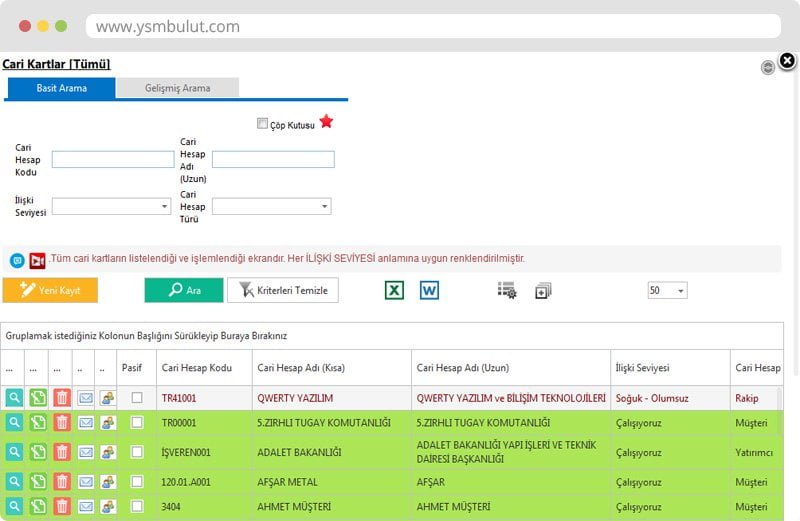The image size is (800, 521).
Task: Export the list to Word
Action: [429, 290]
